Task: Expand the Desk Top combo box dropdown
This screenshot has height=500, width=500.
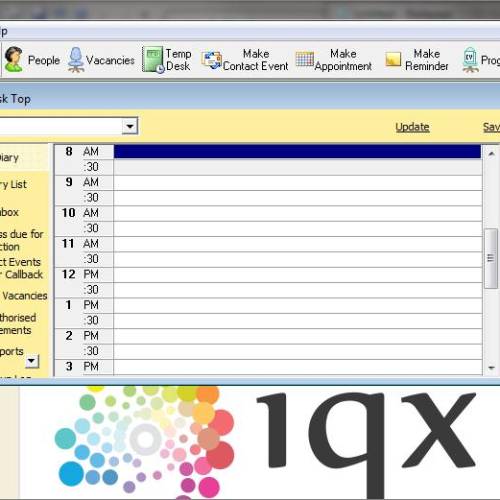Action: coord(130,126)
